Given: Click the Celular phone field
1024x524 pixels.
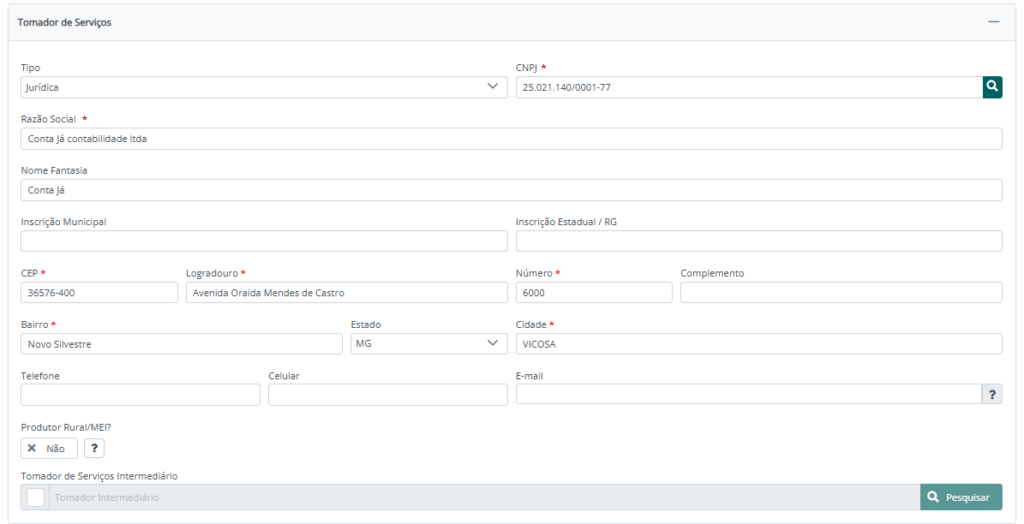Looking at the screenshot, I should tap(387, 394).
